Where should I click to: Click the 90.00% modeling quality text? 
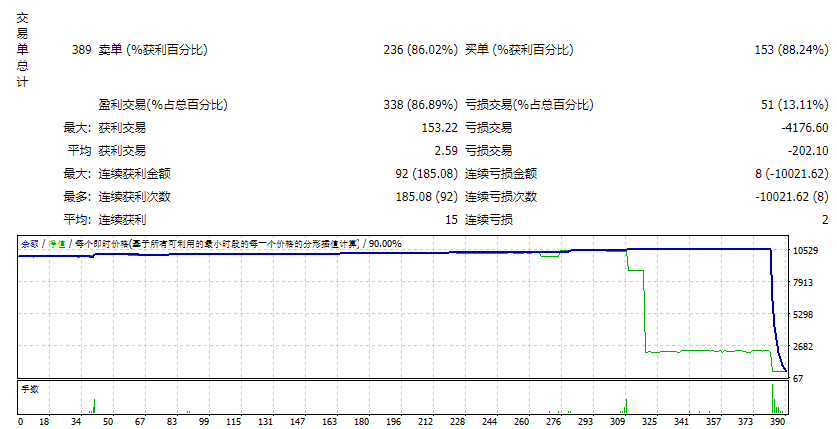tap(385, 244)
